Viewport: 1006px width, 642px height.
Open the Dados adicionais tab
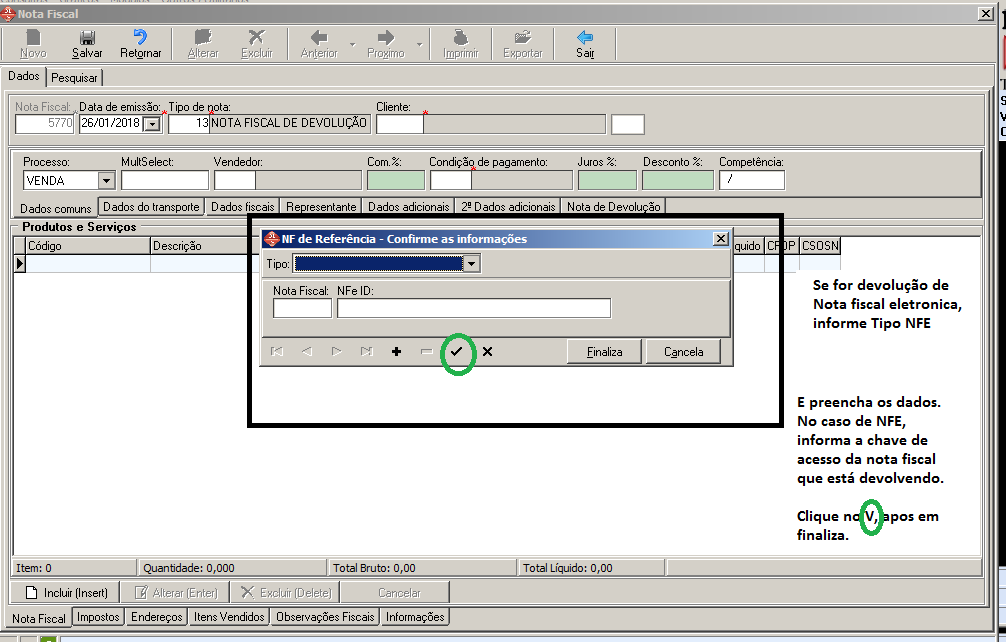click(x=409, y=207)
